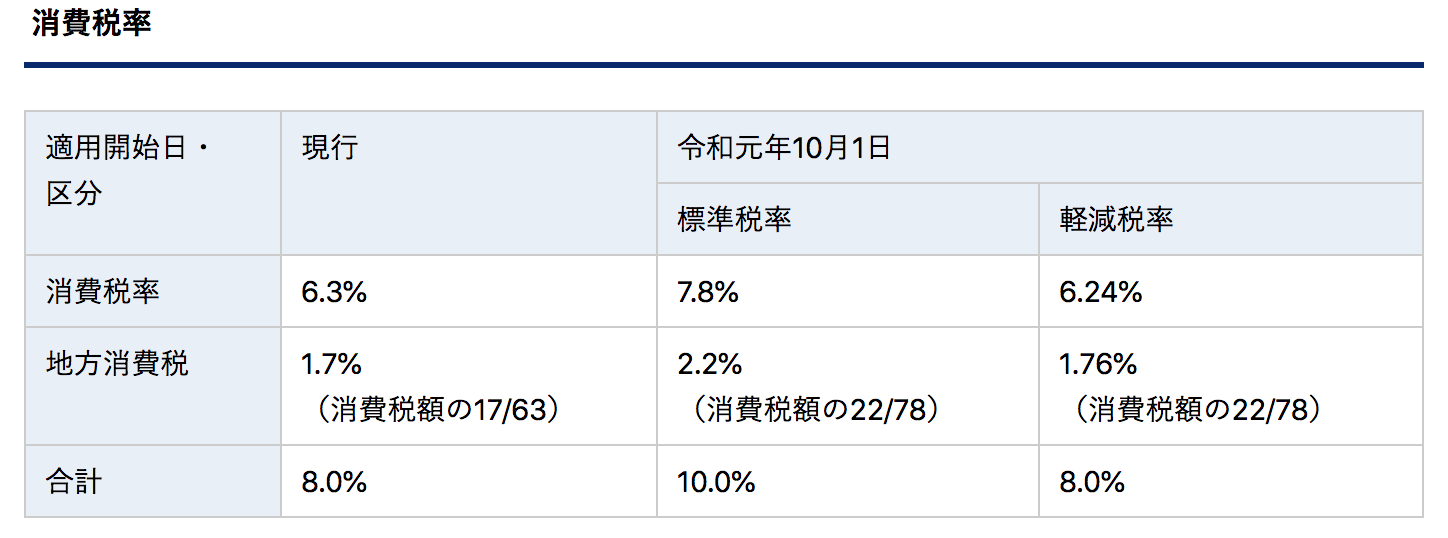Click the 地方消費税 row label

pyautogui.click(x=117, y=363)
